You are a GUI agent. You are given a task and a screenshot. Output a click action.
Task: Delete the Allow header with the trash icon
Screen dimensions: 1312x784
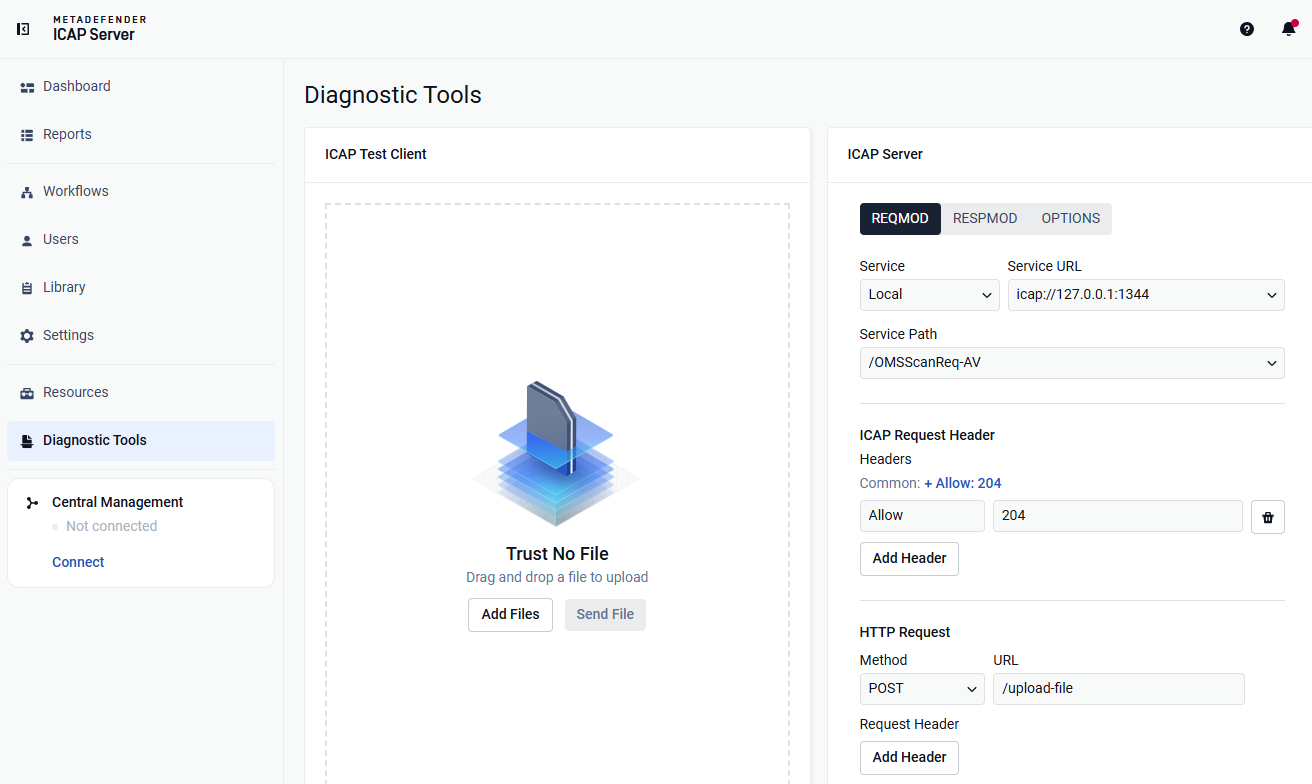(1268, 517)
